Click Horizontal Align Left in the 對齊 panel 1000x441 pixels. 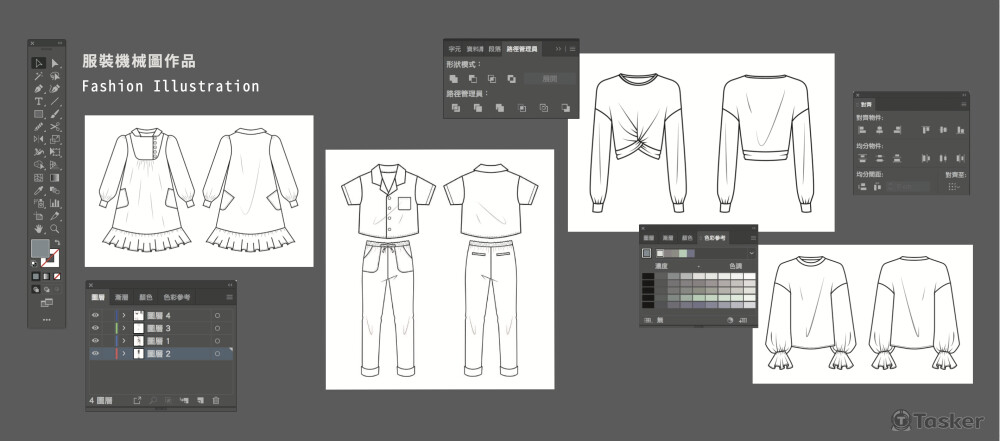click(862, 129)
